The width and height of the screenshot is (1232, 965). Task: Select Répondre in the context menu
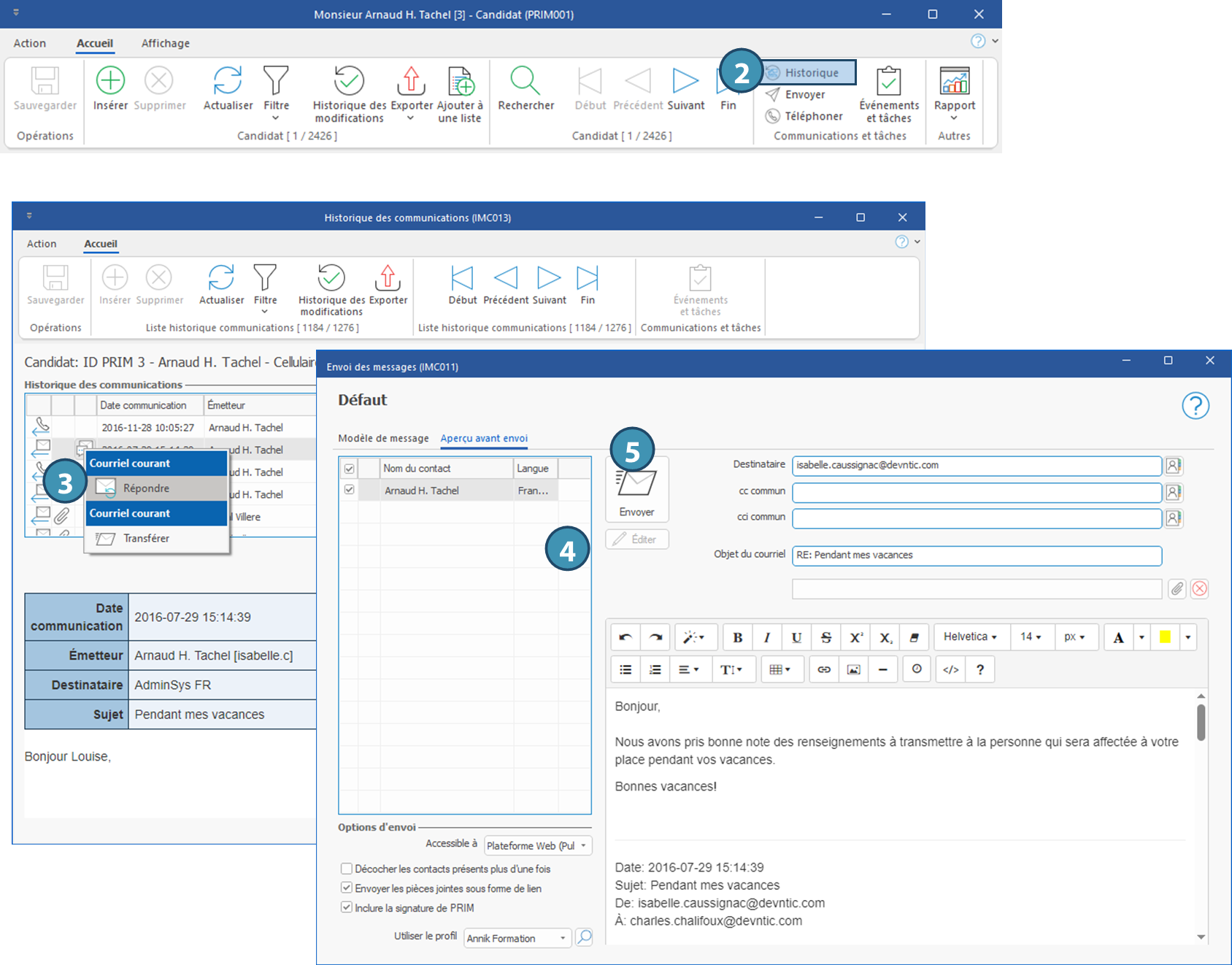pos(146,488)
